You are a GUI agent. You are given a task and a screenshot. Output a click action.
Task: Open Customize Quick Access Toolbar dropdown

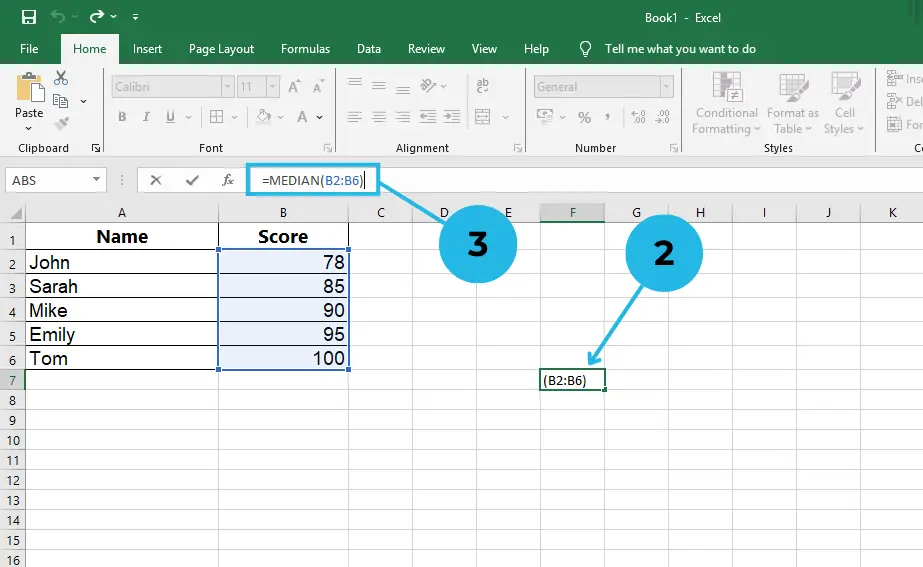135,17
